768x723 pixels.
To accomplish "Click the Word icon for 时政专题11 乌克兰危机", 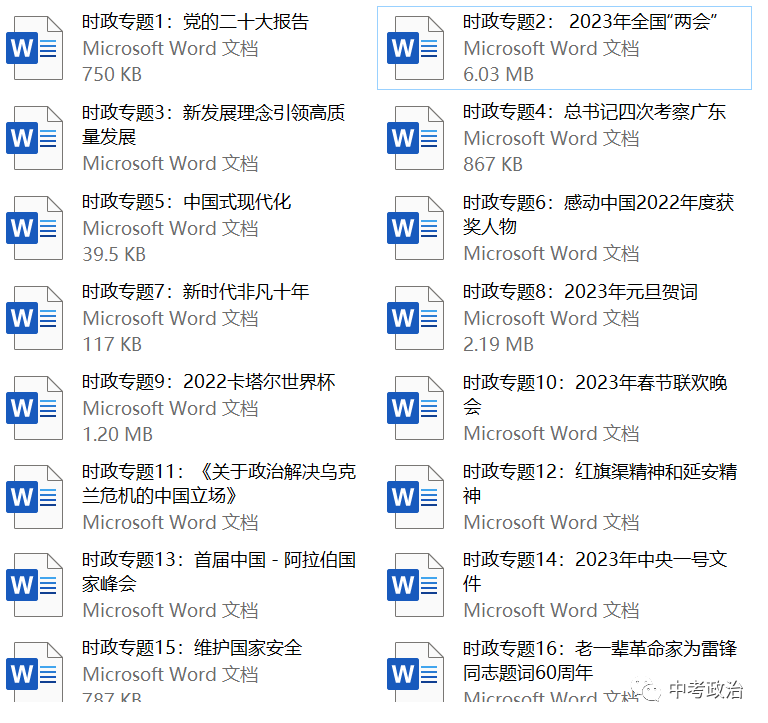I will click(x=34, y=497).
